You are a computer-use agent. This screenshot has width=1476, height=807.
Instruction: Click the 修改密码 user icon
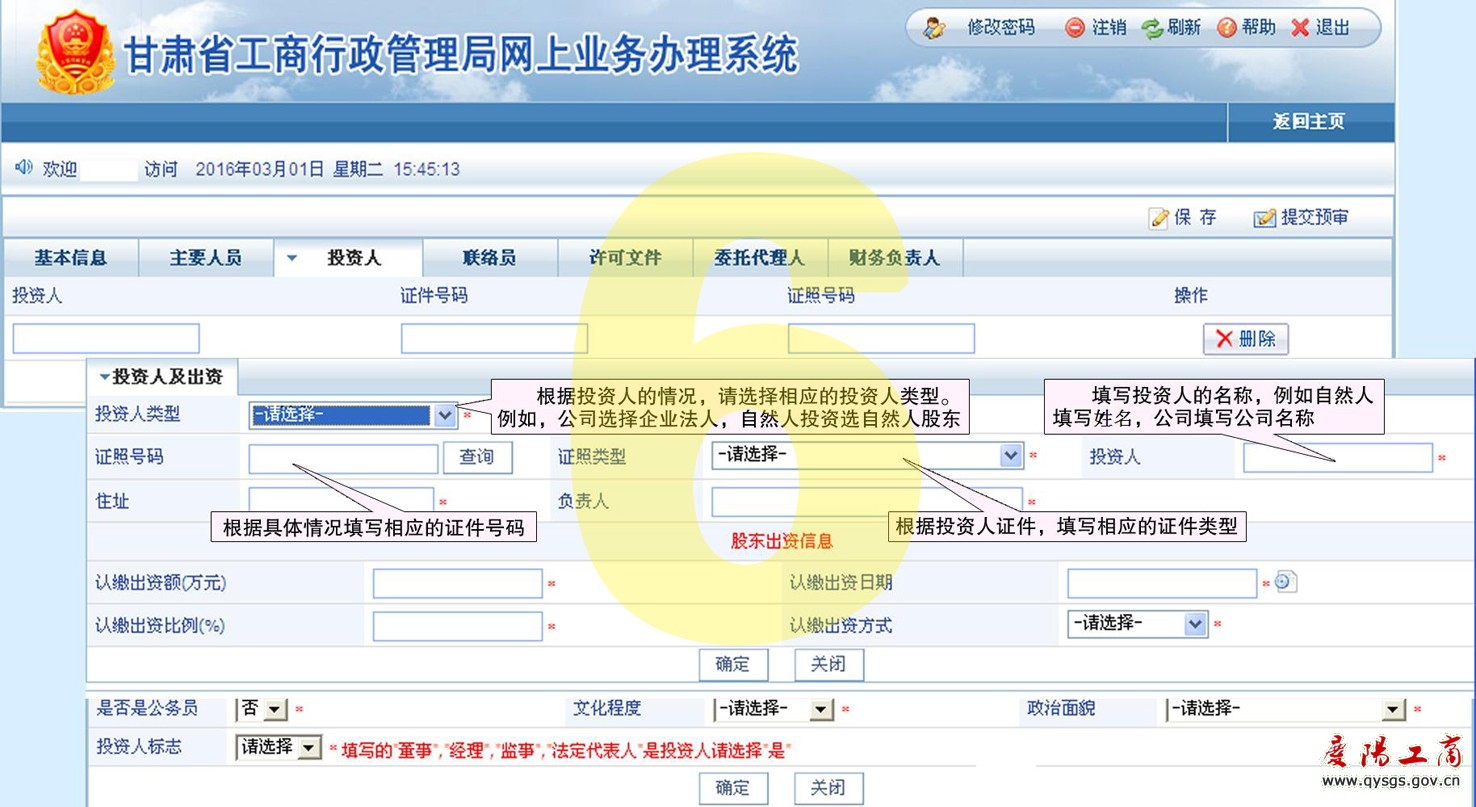click(935, 29)
